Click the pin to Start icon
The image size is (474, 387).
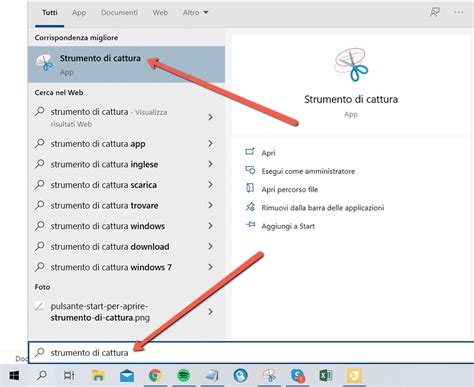[x=250, y=225]
